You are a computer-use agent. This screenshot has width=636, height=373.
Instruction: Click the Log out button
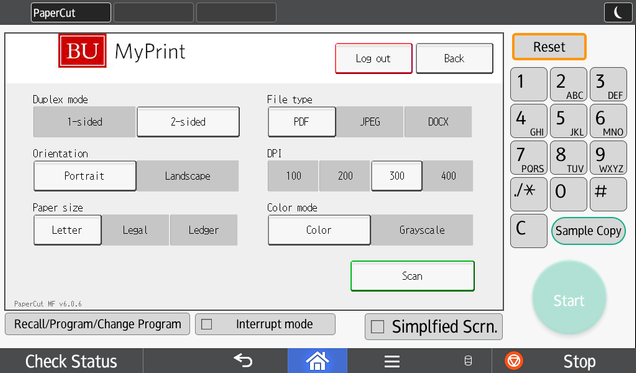(374, 58)
